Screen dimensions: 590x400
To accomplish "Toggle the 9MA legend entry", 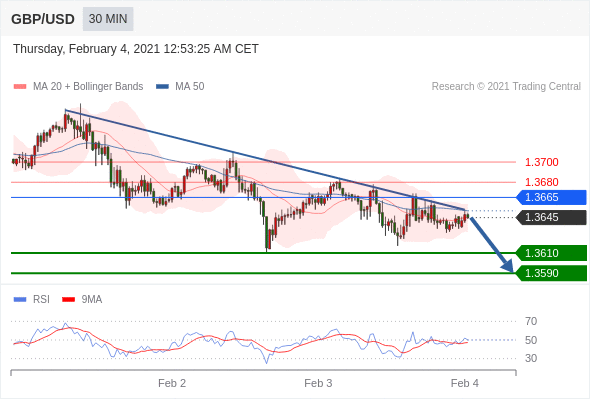I will 82,300.
